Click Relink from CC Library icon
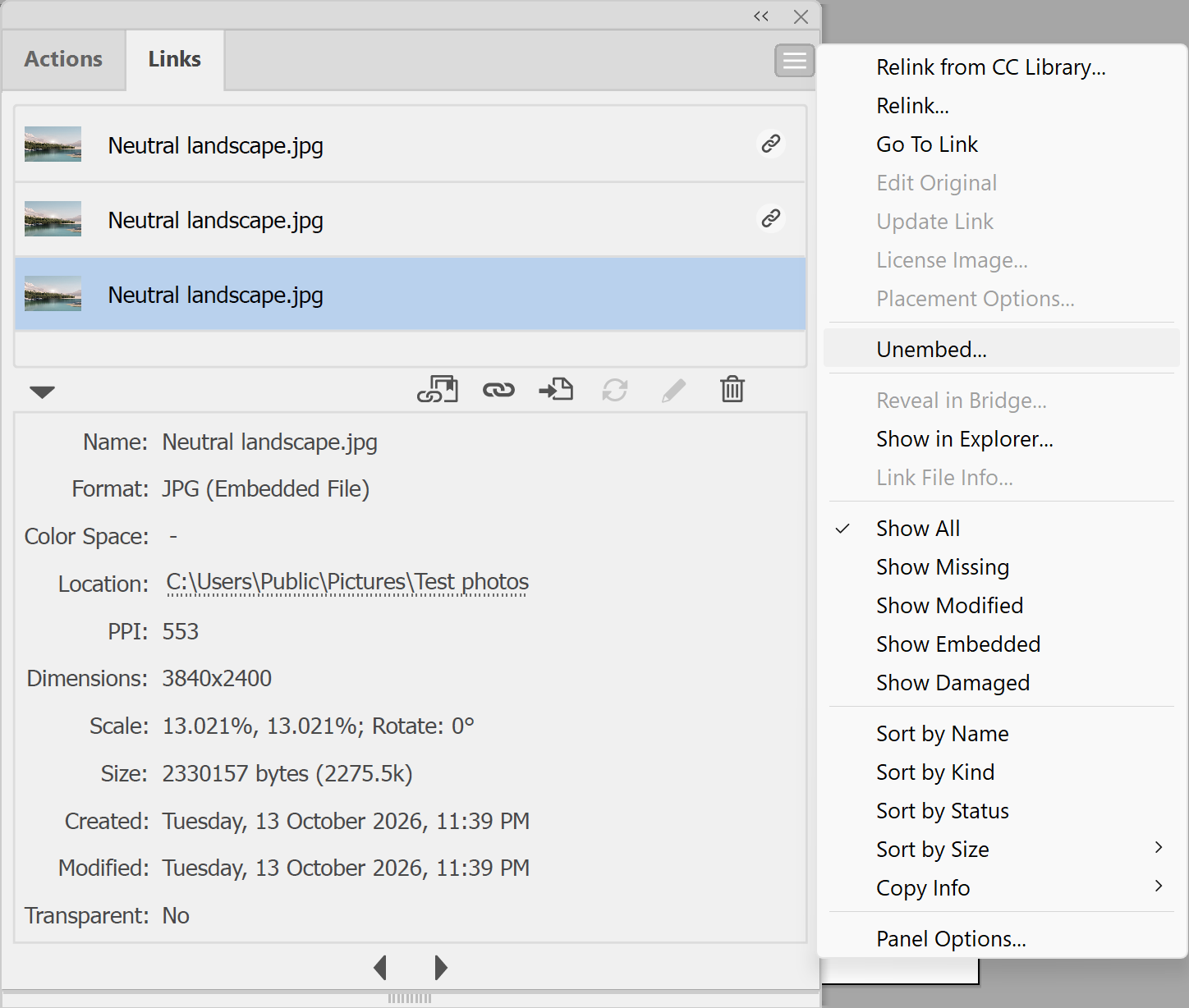This screenshot has width=1189, height=1008. pyautogui.click(x=438, y=389)
